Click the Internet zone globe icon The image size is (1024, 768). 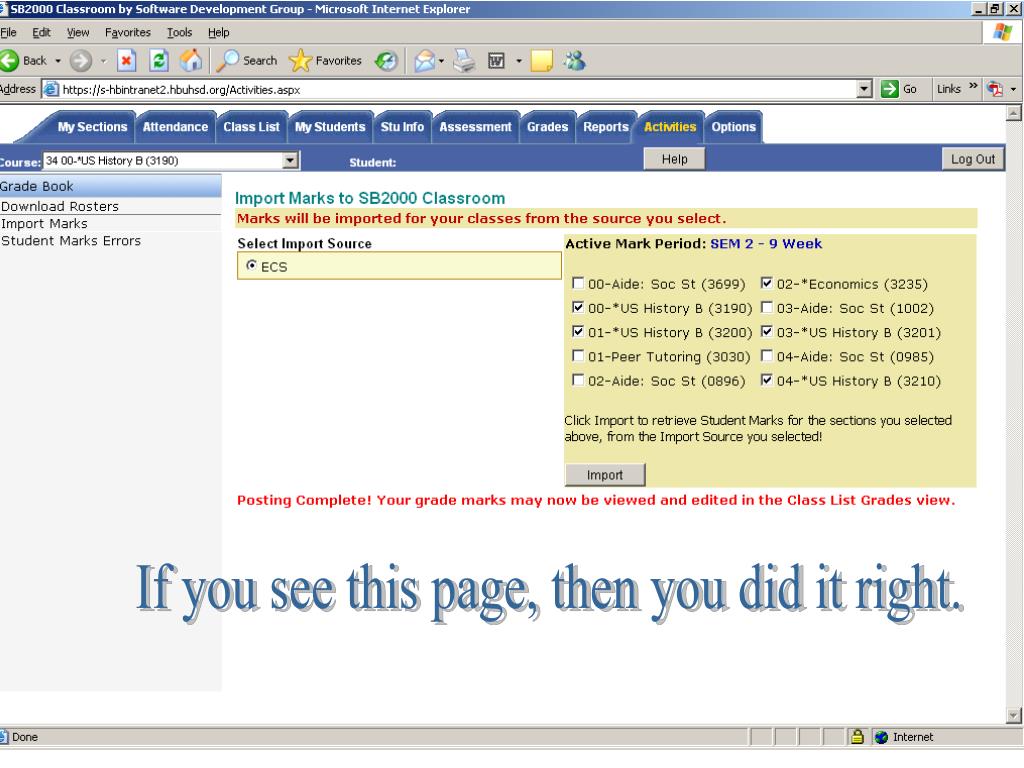(x=882, y=737)
